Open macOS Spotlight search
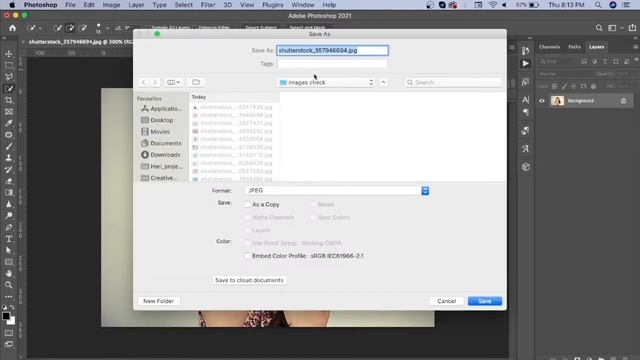This screenshot has height=360, width=640. pos(598,5)
